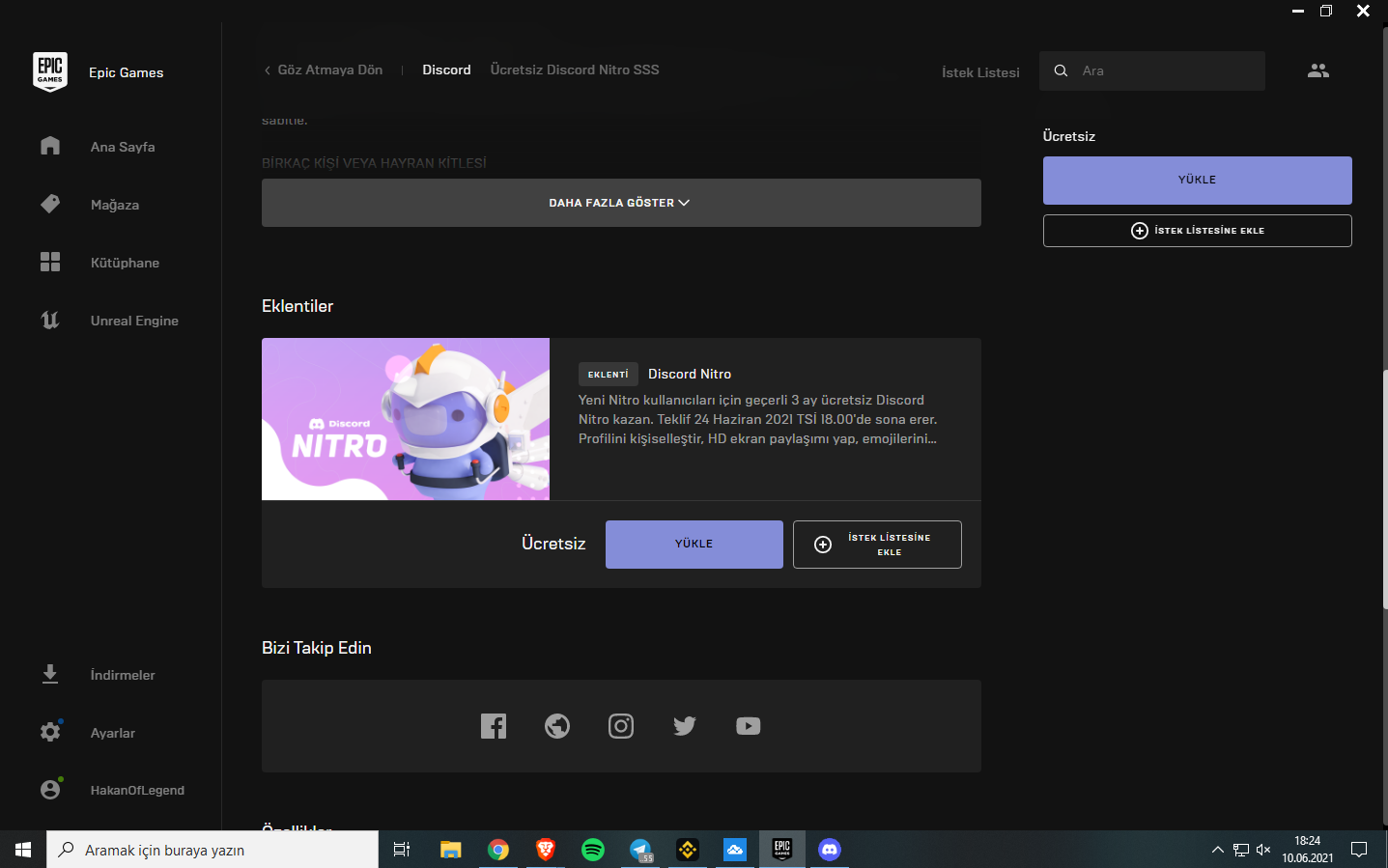Open the YouTube social link
The height and width of the screenshot is (868, 1388).
click(749, 726)
